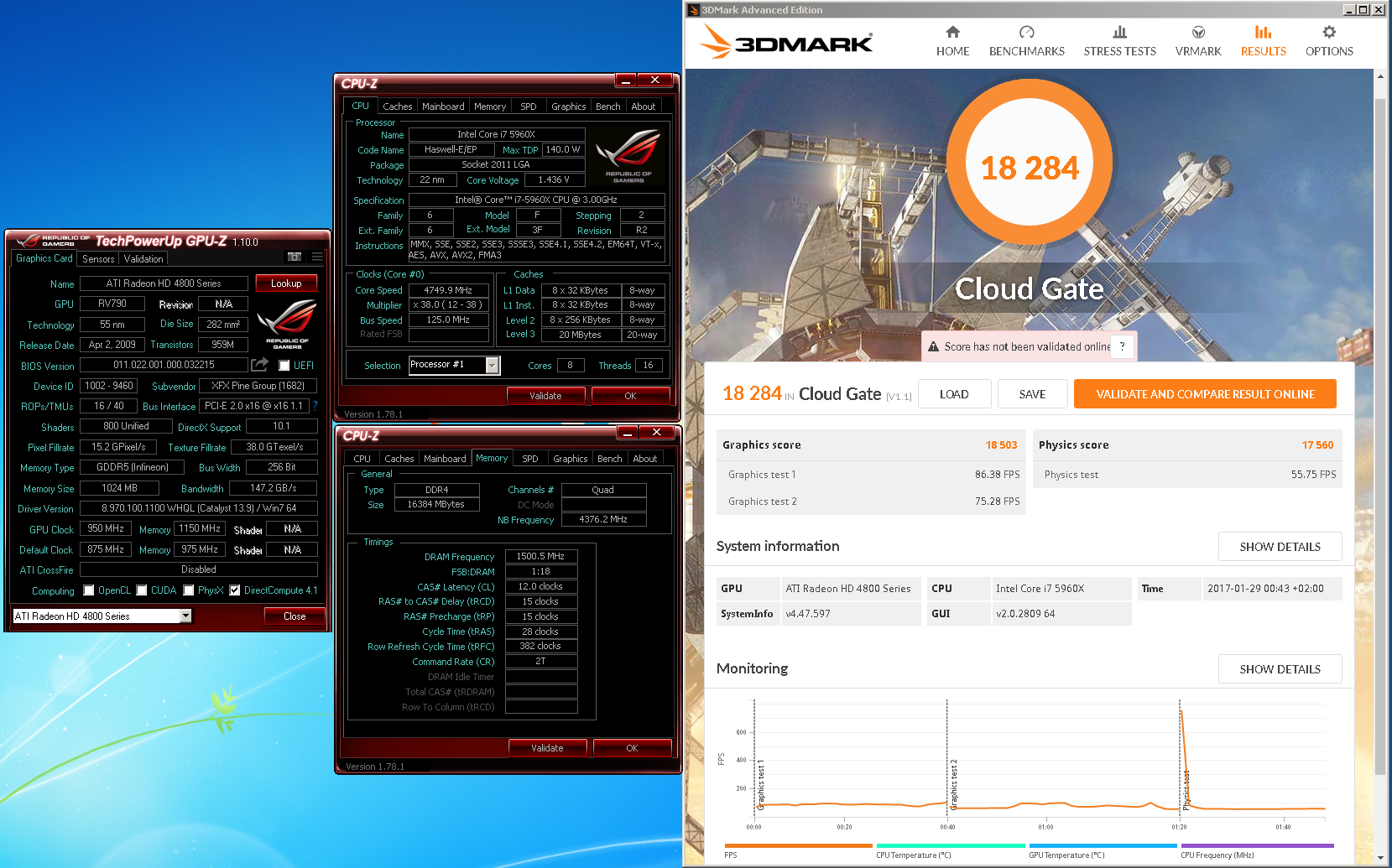
Task: Click the LOAD button in 3DMark
Action: 954,394
